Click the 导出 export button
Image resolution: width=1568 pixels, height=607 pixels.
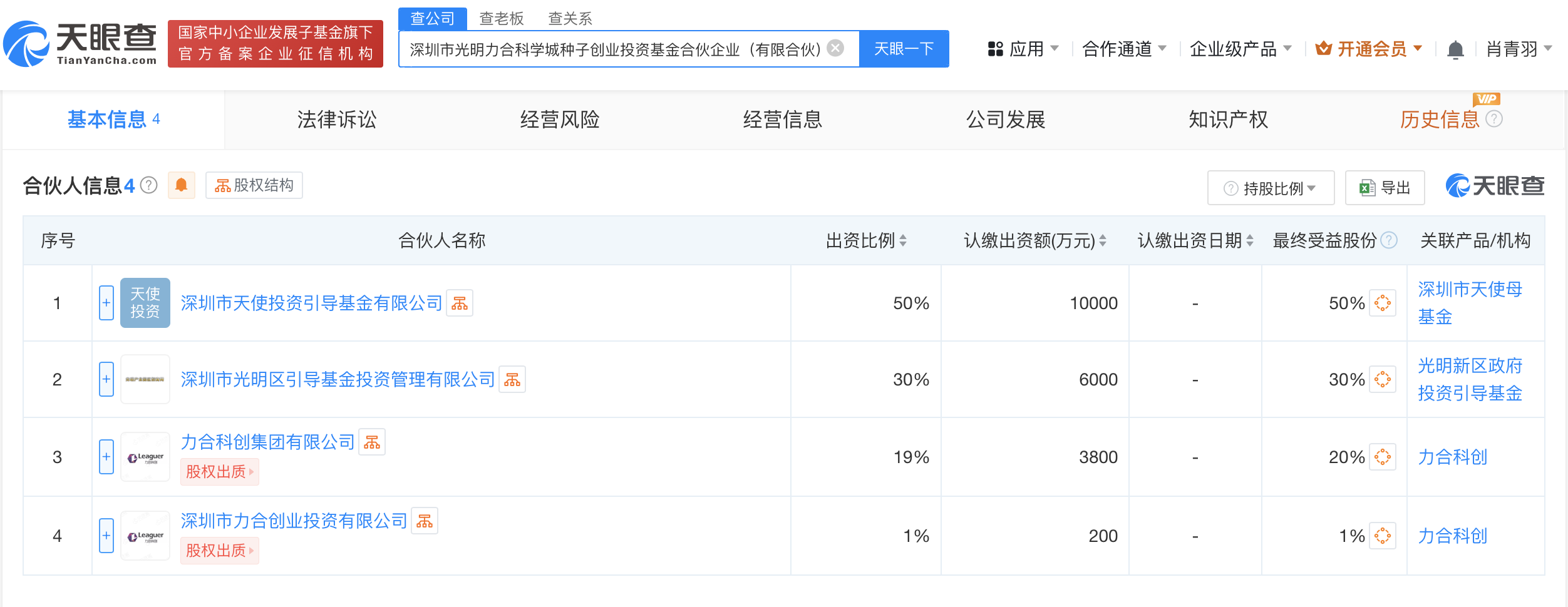coord(1385,188)
